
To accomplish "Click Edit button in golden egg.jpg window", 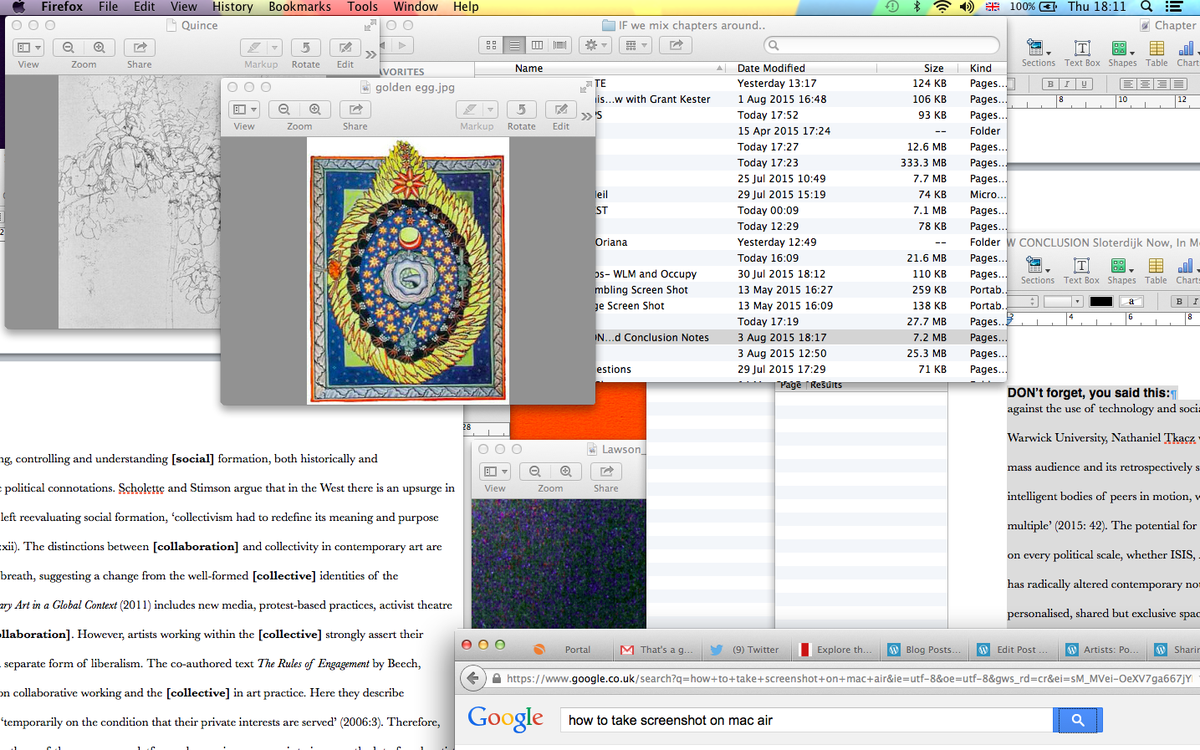I will [561, 109].
